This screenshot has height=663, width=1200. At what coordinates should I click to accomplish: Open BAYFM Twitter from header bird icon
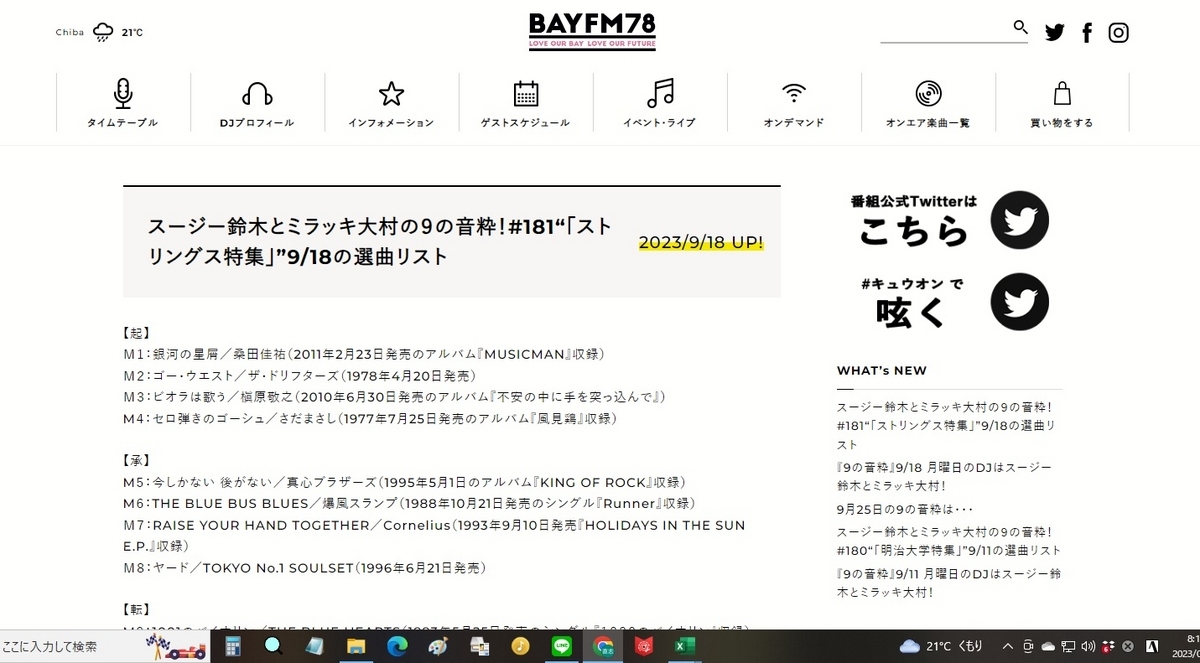click(x=1055, y=32)
